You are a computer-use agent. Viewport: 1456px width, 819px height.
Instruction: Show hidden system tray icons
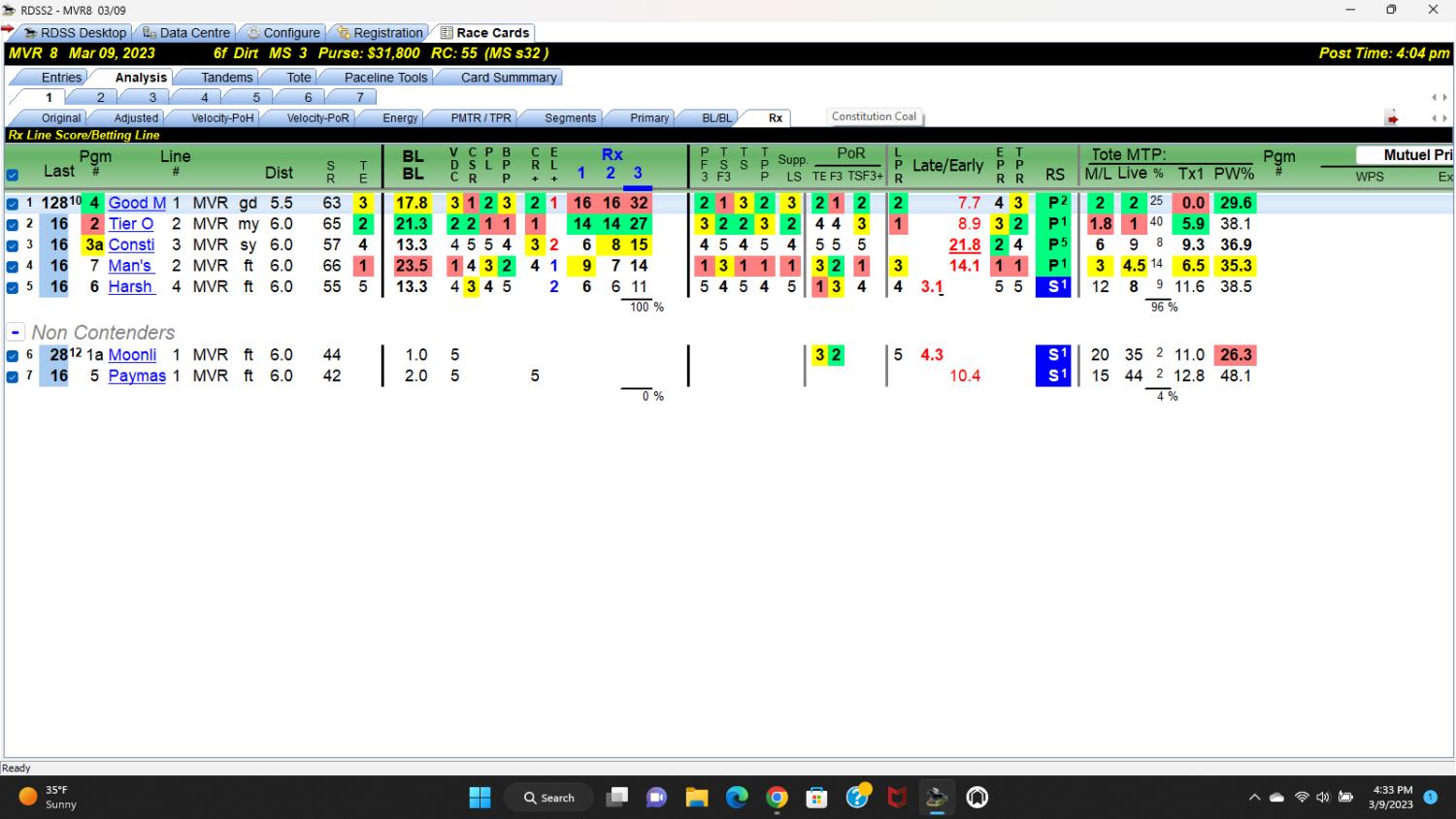pyautogui.click(x=1254, y=798)
